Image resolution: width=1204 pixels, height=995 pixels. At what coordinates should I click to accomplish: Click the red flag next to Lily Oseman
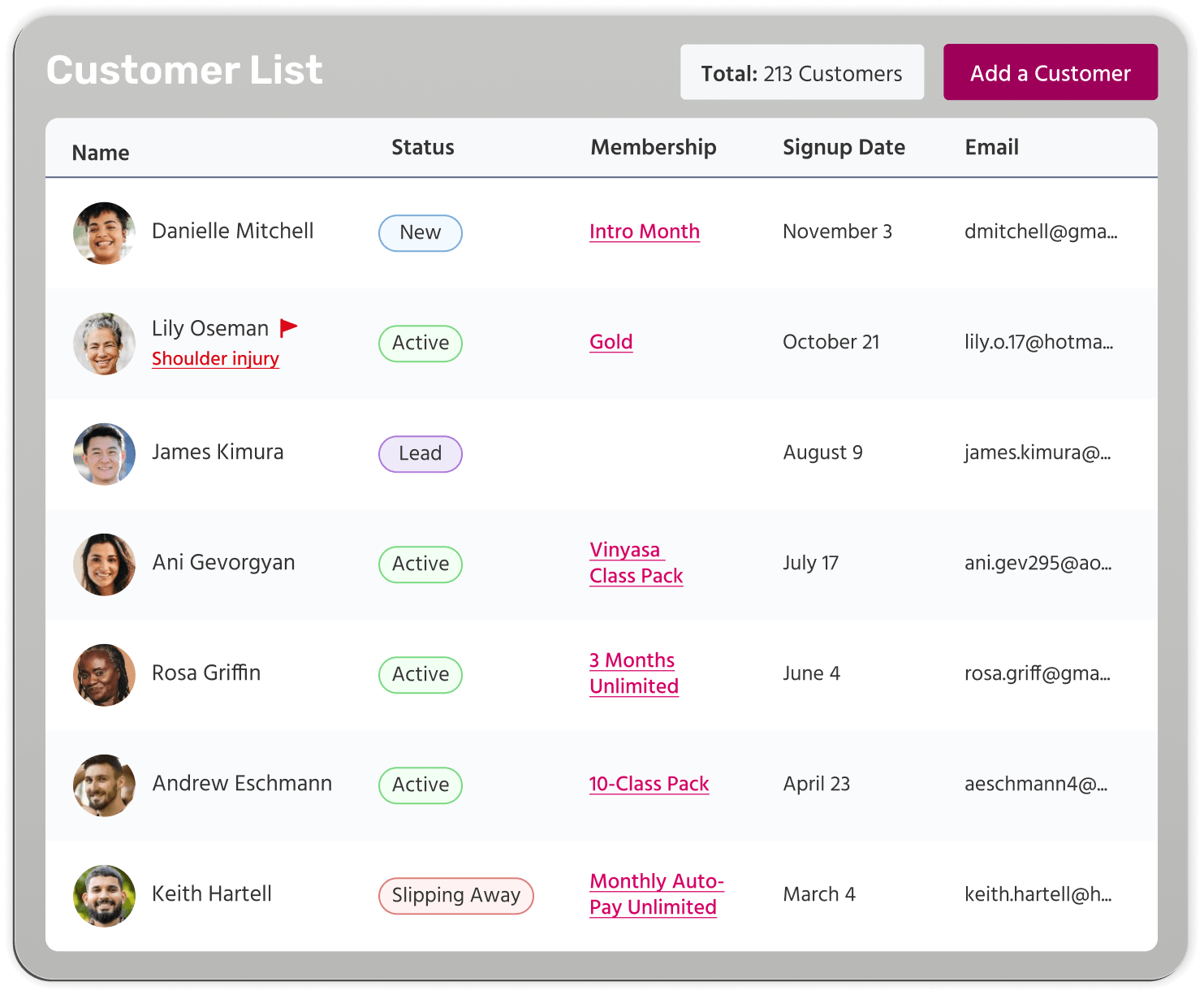pos(288,328)
